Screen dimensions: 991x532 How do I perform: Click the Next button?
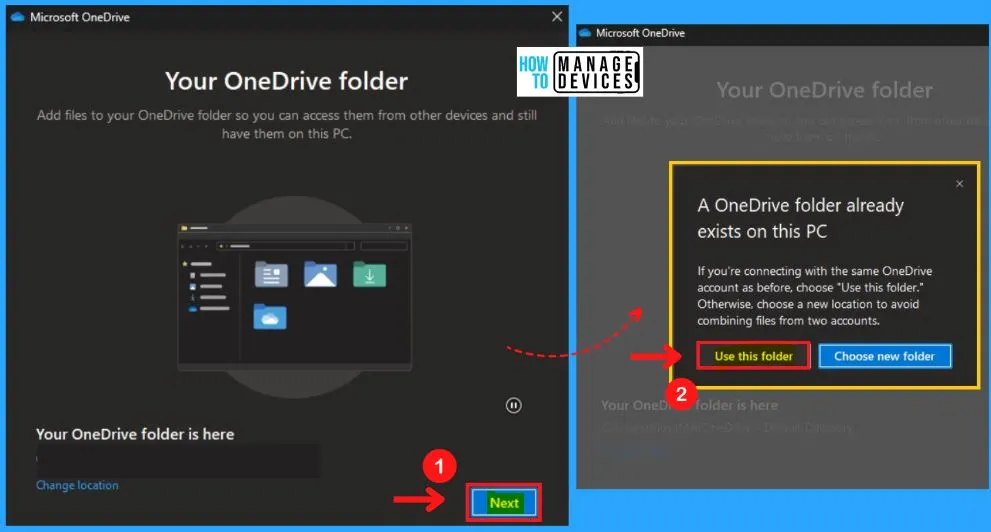pos(504,503)
